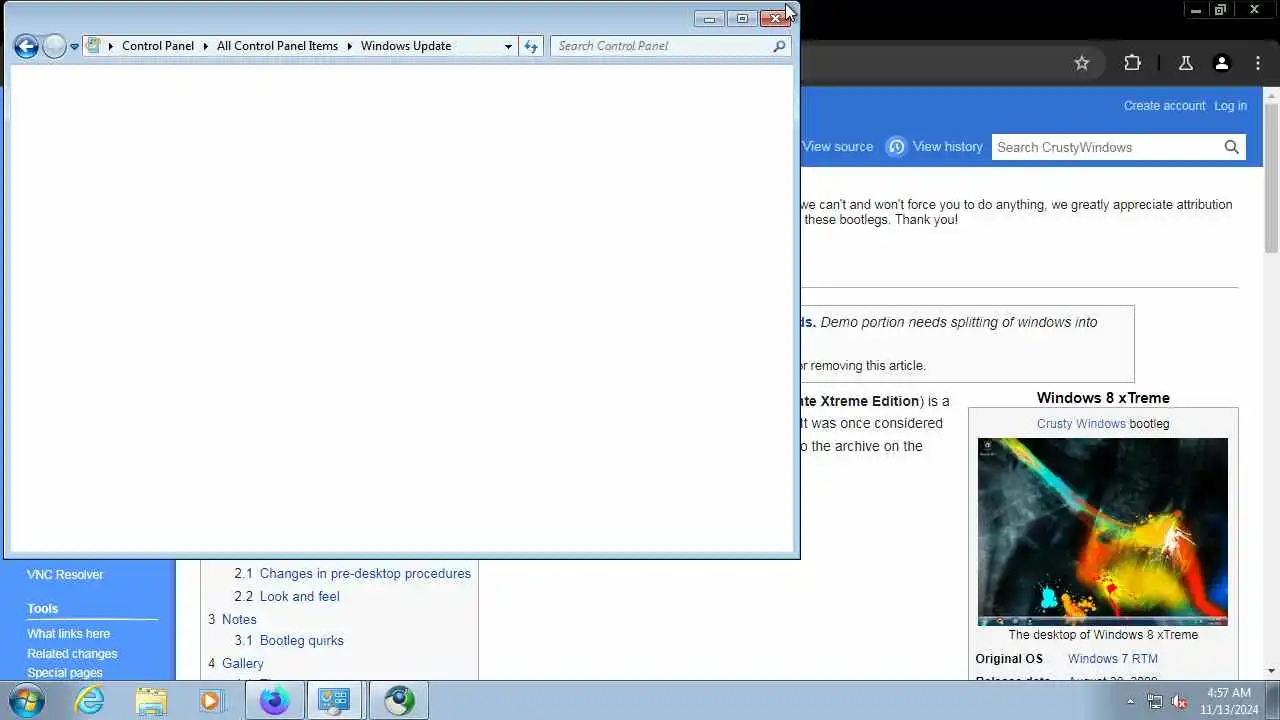Maximize the Control Panel window
Screen dimensions: 1280x720
point(742,18)
